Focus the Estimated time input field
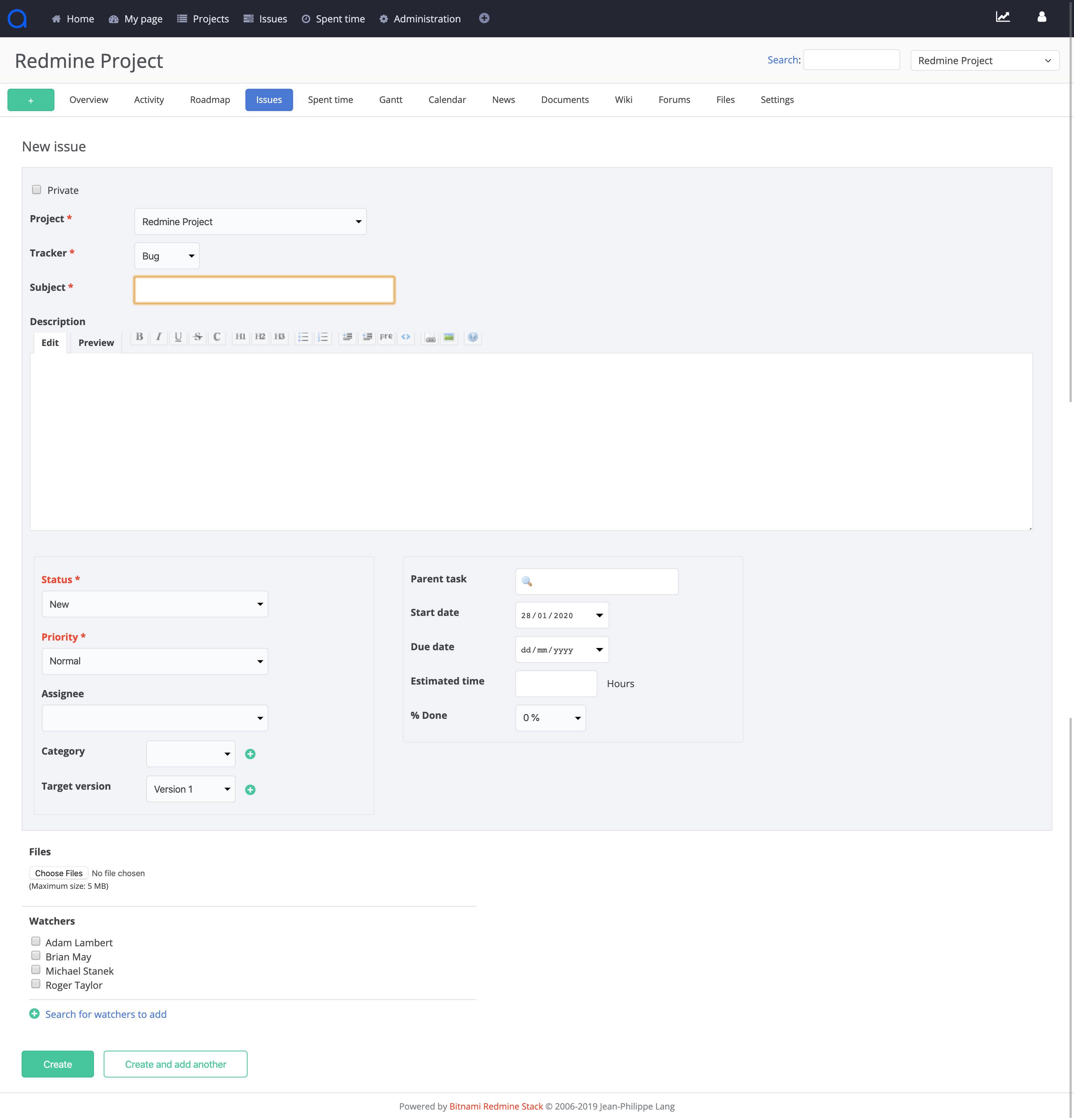This screenshot has height=1120, width=1074. pyautogui.click(x=556, y=683)
